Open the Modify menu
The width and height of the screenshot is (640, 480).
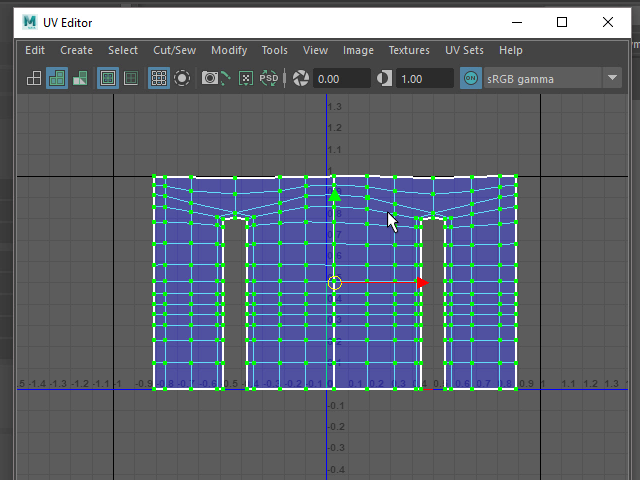pyautogui.click(x=229, y=50)
